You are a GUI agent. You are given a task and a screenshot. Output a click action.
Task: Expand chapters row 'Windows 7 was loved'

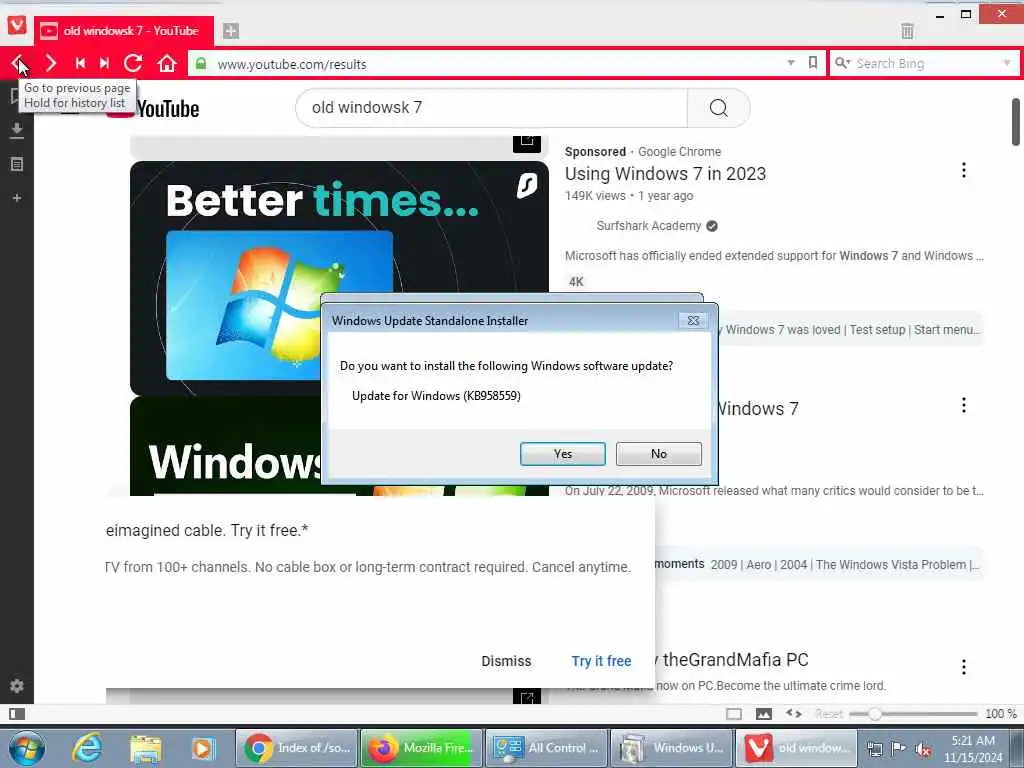851,330
